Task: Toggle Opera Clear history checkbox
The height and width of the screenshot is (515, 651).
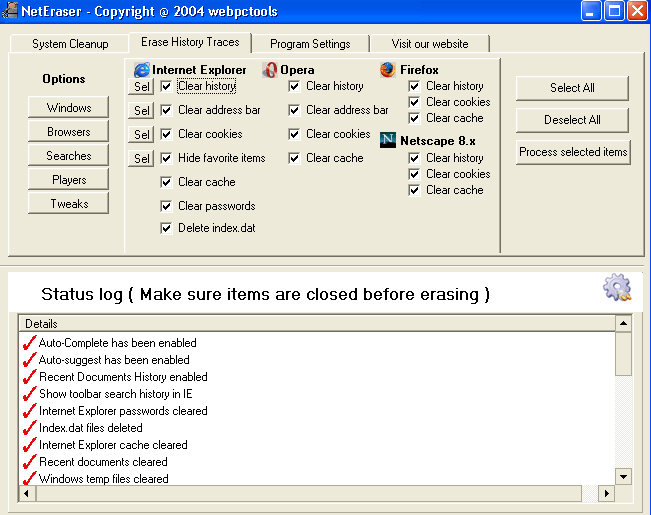Action: (294, 86)
